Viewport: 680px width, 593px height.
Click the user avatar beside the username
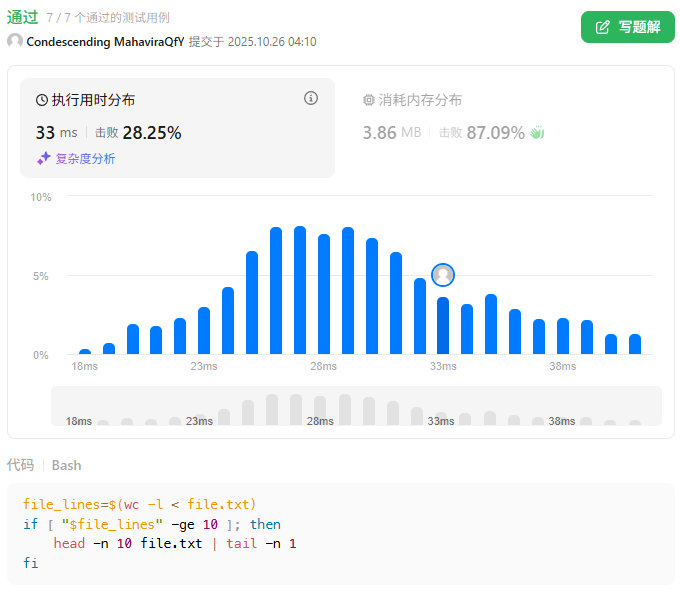click(15, 42)
